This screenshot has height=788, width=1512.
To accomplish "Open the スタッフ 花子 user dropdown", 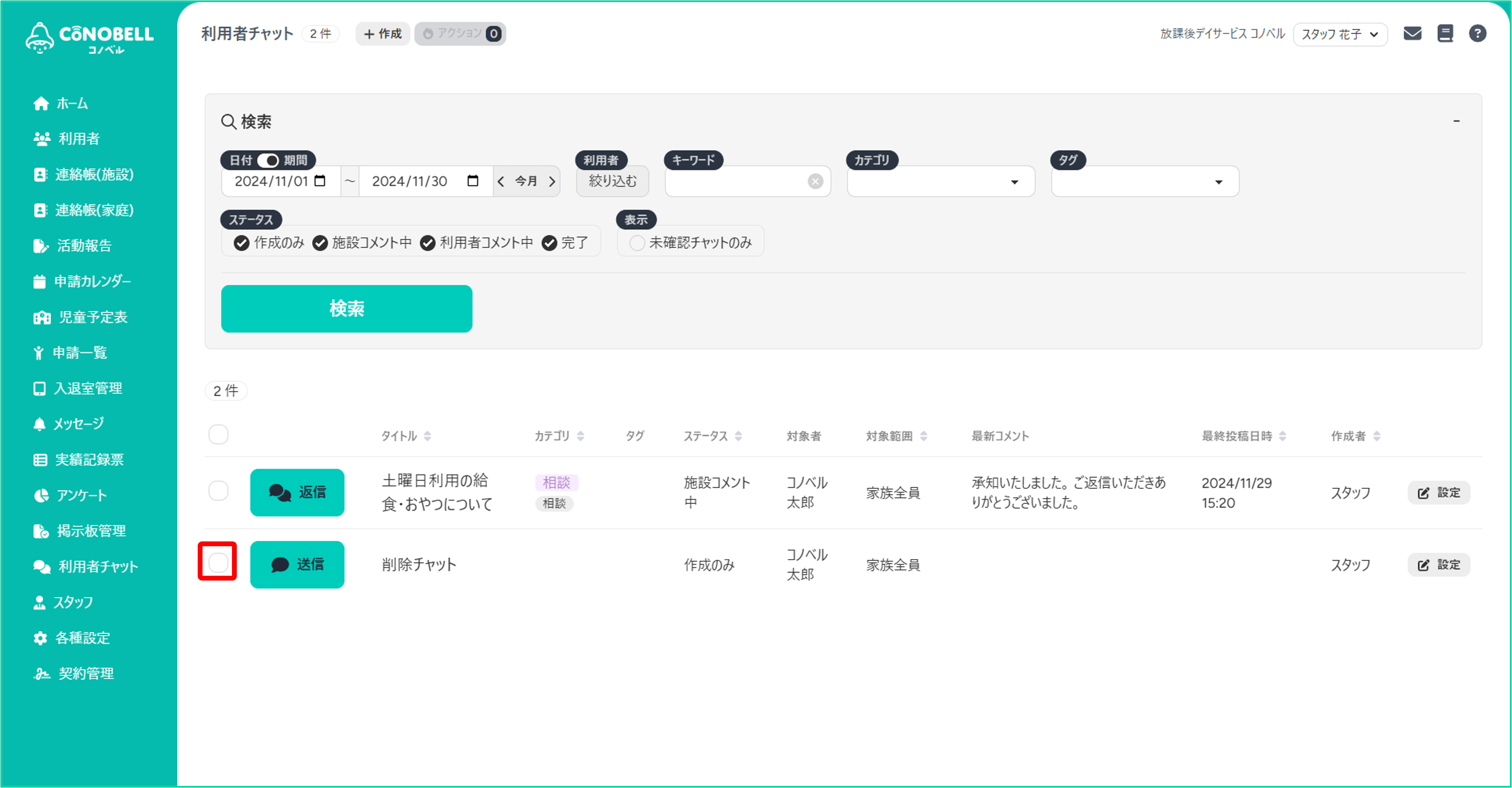I will [1339, 34].
